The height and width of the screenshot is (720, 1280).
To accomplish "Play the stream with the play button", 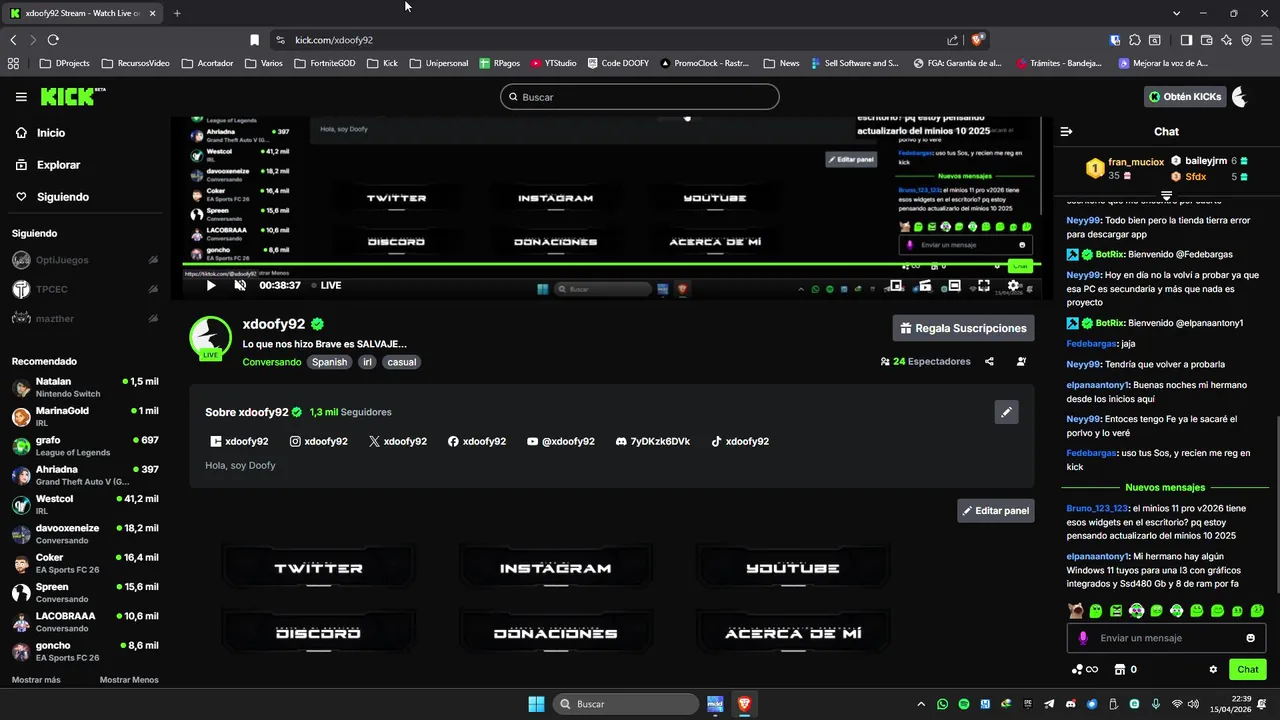I will [x=211, y=285].
